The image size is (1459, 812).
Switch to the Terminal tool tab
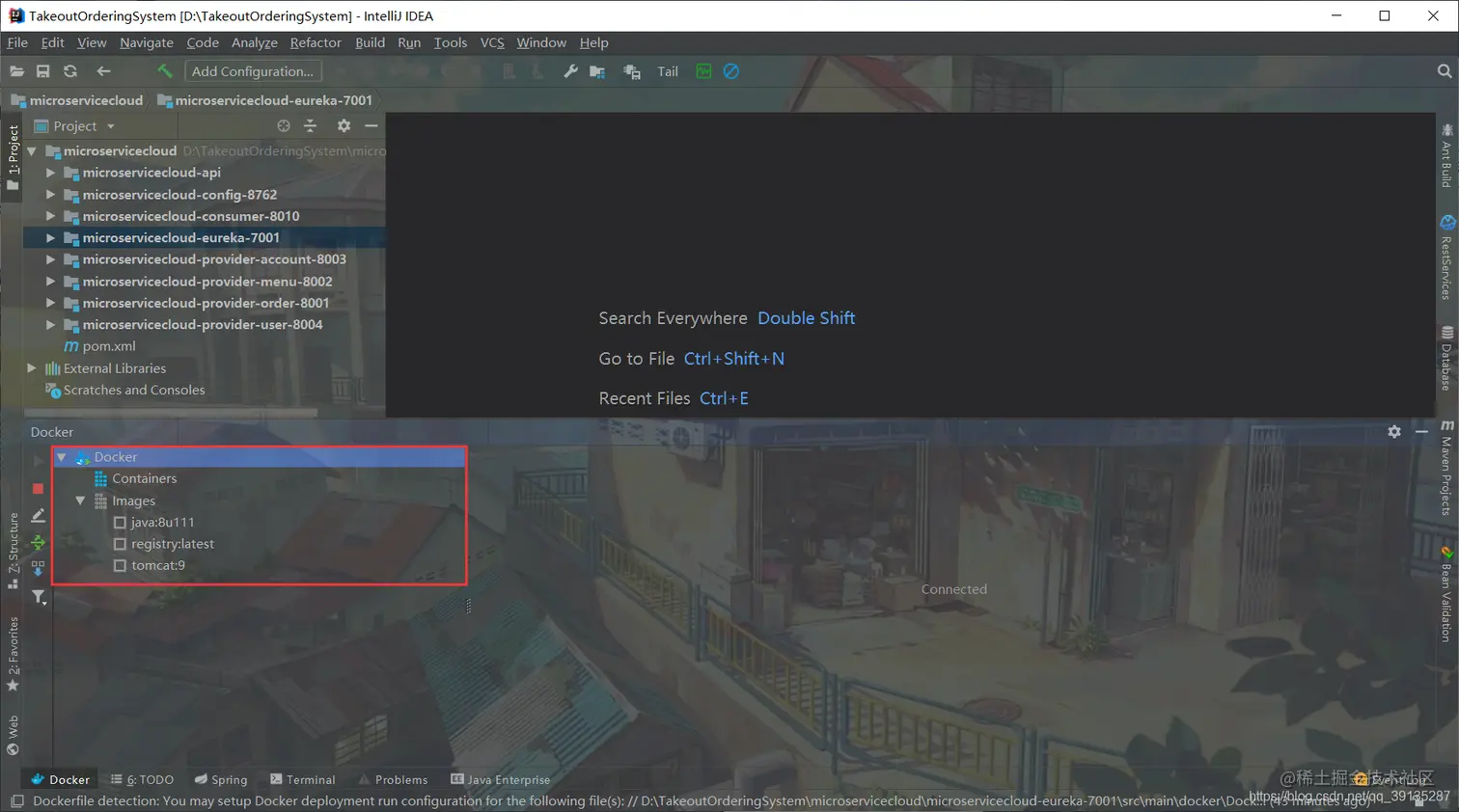click(x=303, y=779)
